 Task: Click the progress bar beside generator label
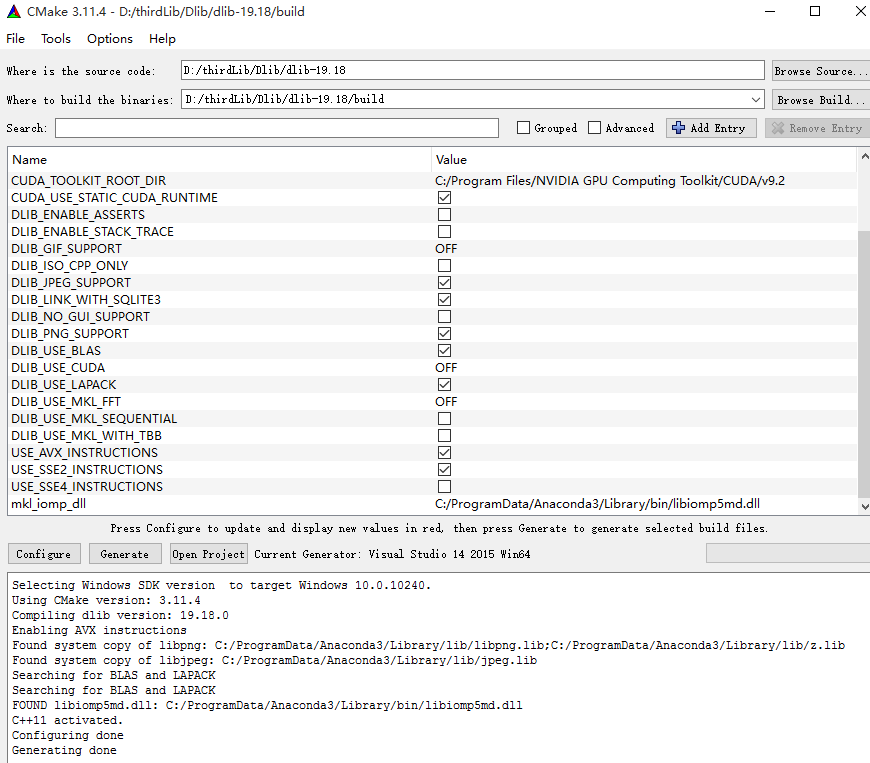click(788, 554)
